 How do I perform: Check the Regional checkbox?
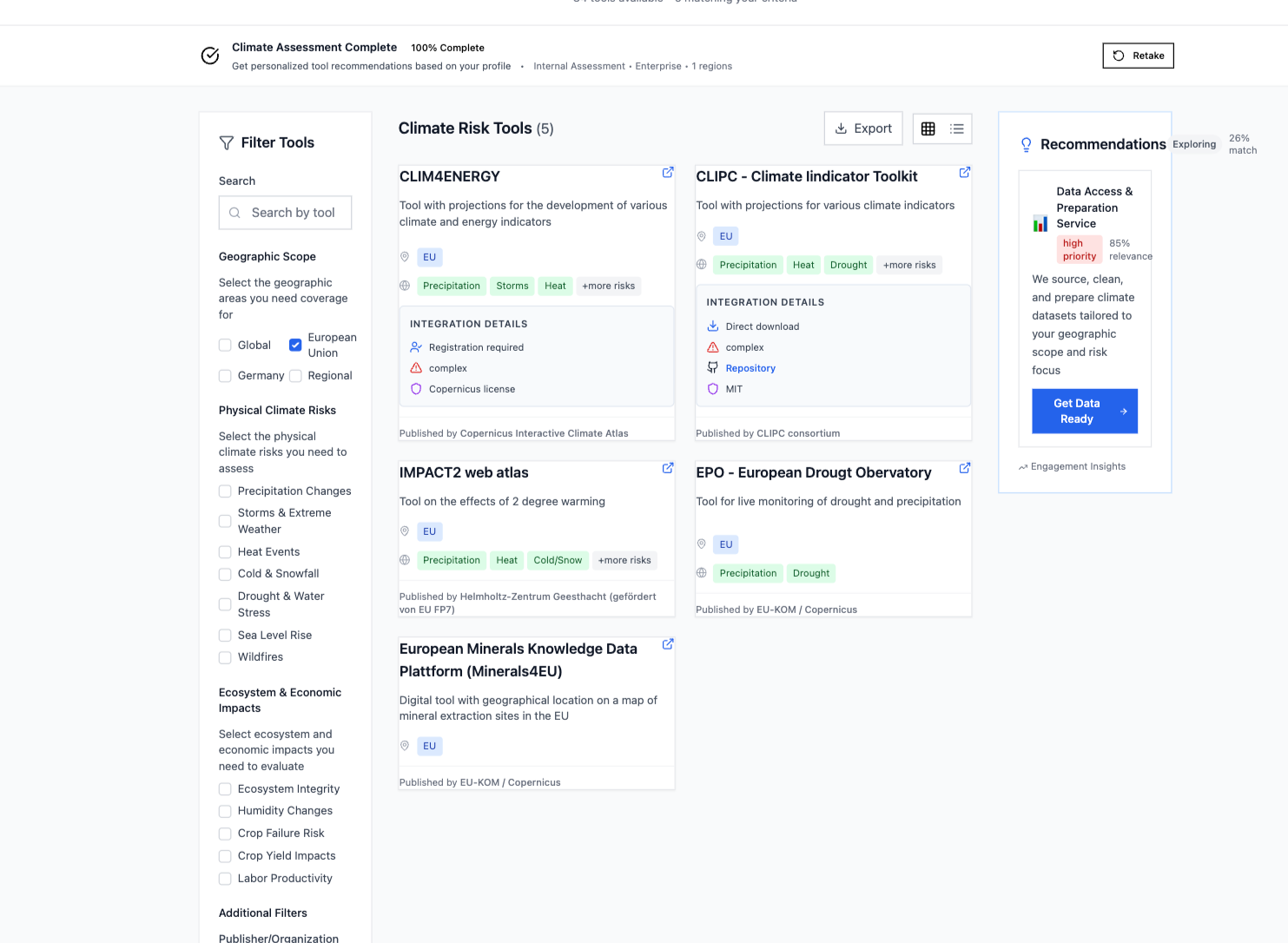click(x=295, y=376)
